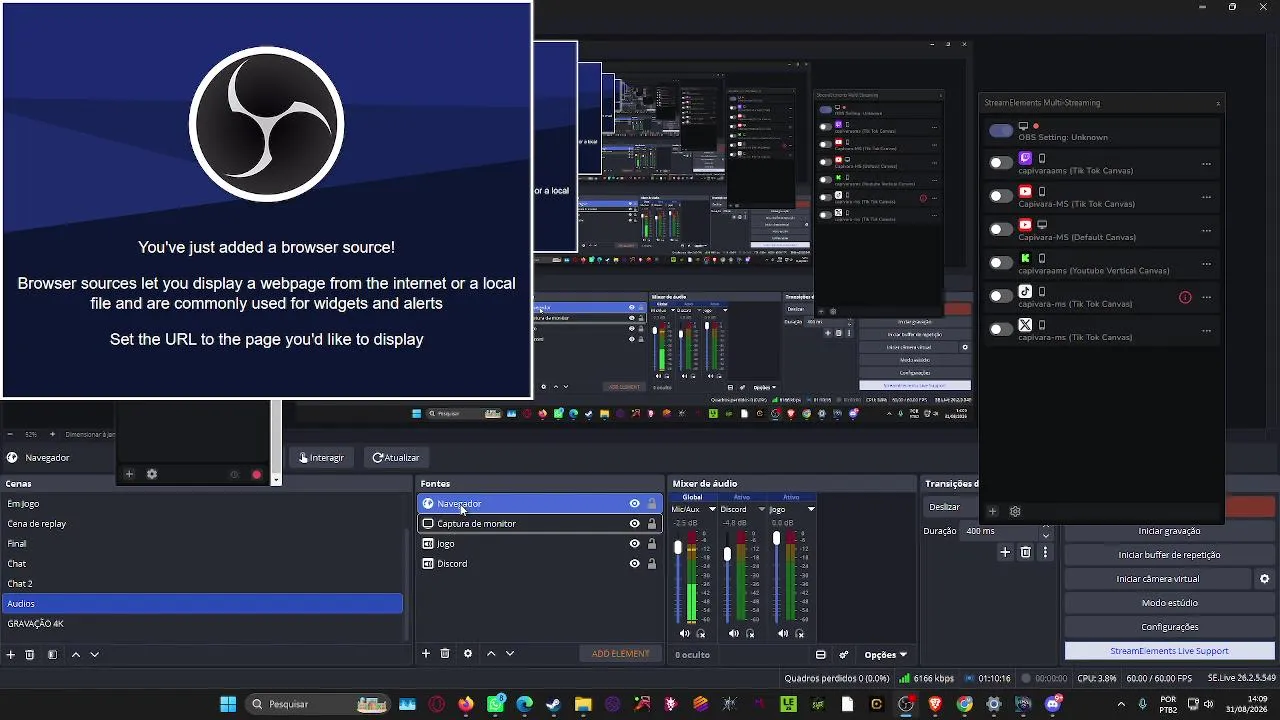Open audio mixer advanced properties gears icon

tap(844, 655)
